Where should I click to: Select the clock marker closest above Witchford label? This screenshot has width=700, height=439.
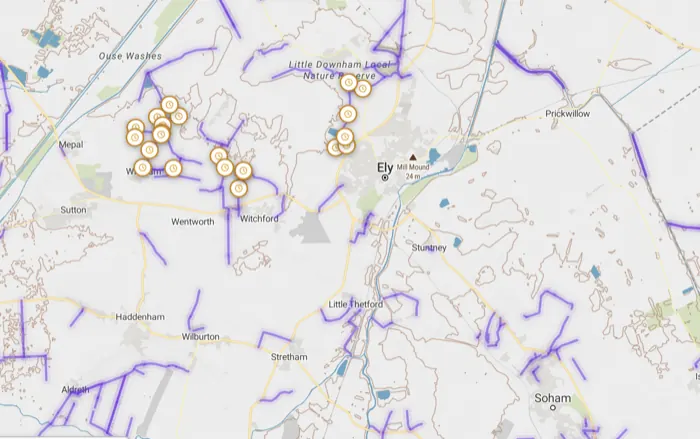[x=239, y=188]
